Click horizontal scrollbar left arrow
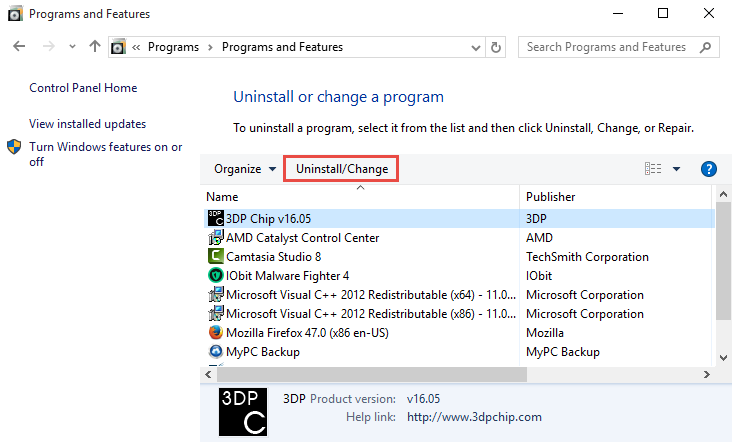This screenshot has width=732, height=442. point(208,374)
